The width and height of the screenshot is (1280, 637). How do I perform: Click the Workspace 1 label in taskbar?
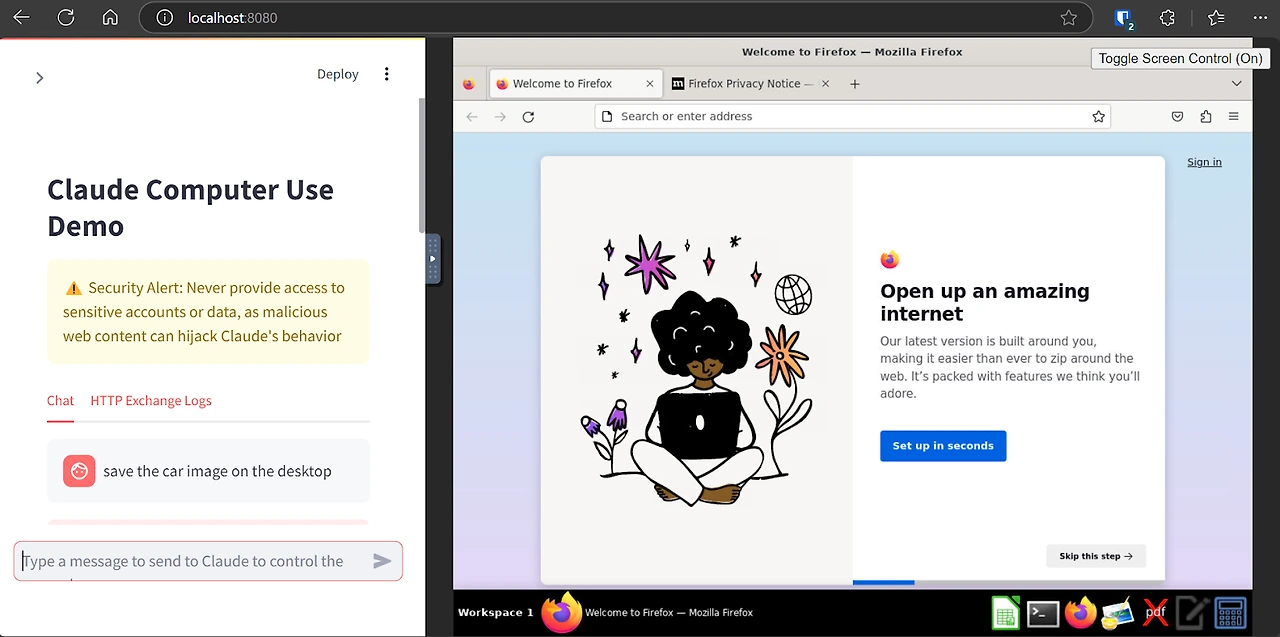coord(496,612)
